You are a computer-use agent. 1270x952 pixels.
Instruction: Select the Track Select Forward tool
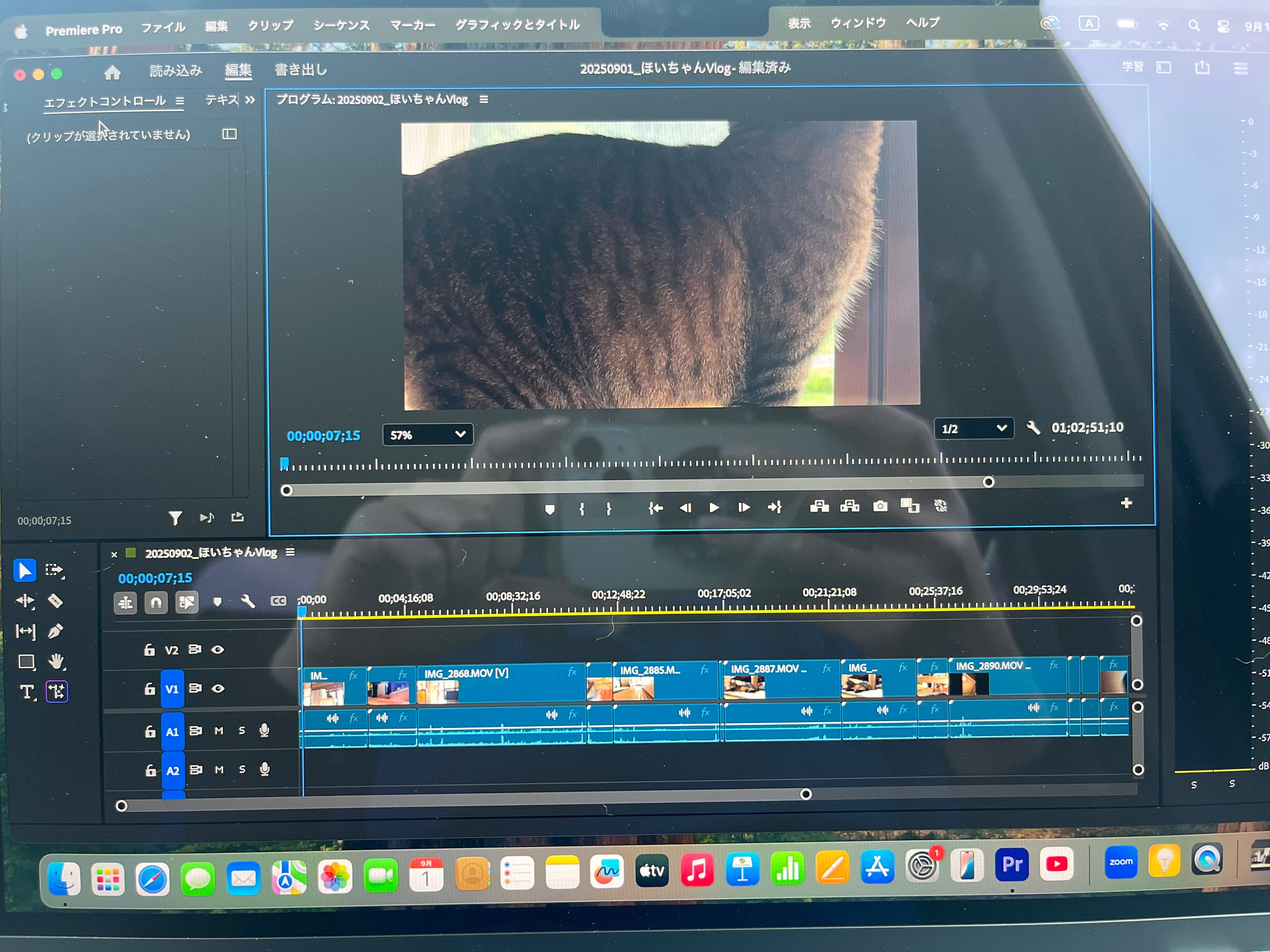point(54,570)
